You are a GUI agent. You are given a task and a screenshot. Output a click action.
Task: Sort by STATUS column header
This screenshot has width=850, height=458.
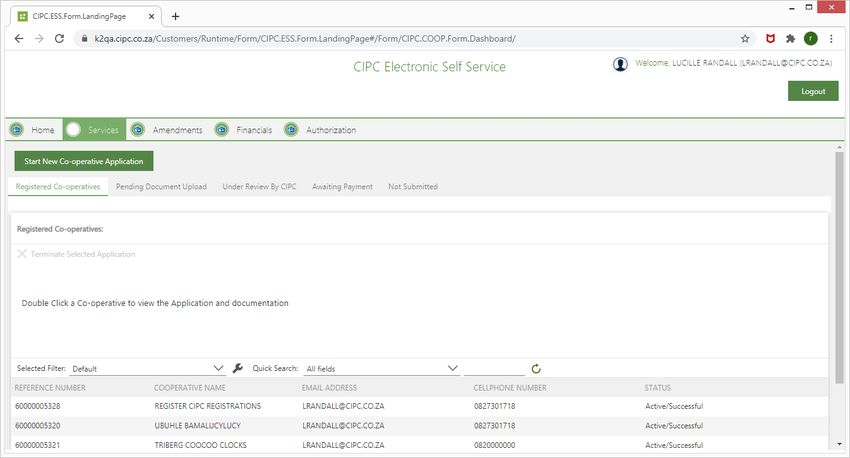pos(658,388)
